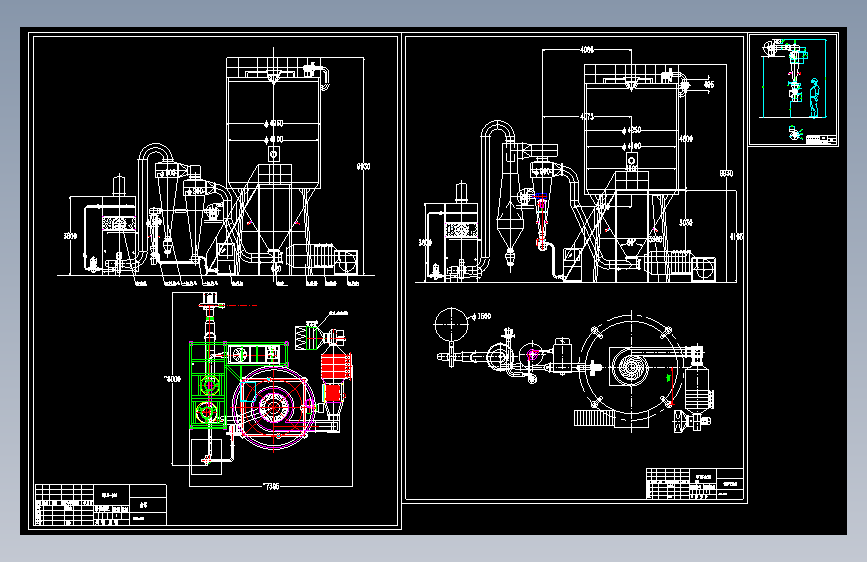Select the φ1600 circle in right plan view
867x562 pixels.
click(x=451, y=324)
